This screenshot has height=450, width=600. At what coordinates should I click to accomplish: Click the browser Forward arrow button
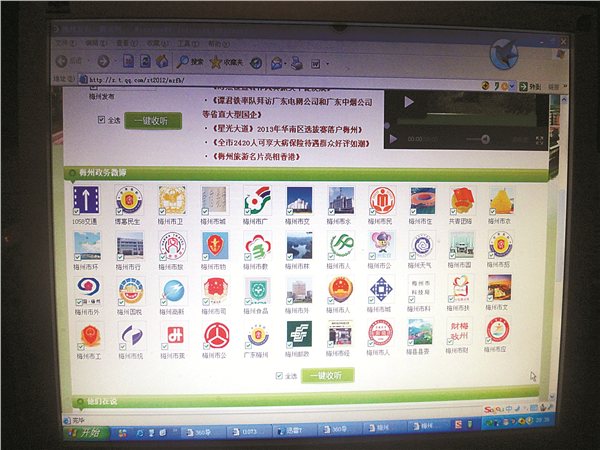pyautogui.click(x=103, y=61)
